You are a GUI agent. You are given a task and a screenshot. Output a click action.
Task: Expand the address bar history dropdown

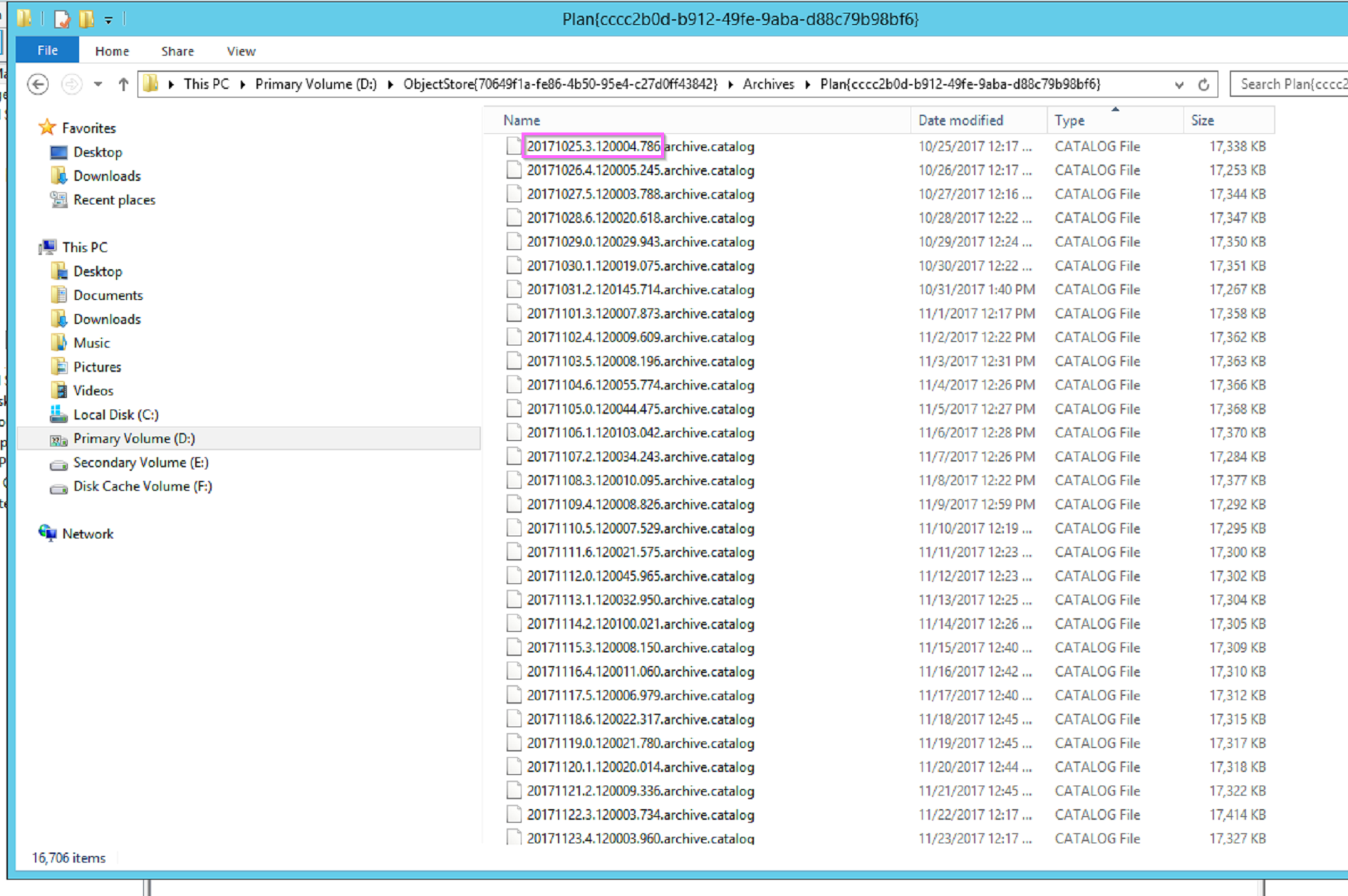point(1179,84)
